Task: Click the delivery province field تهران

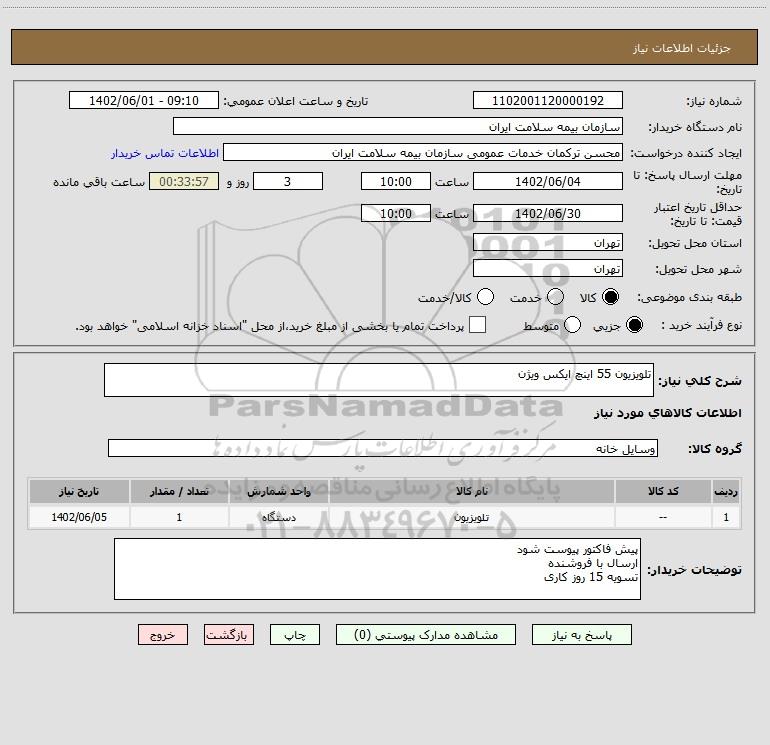Action: point(548,243)
